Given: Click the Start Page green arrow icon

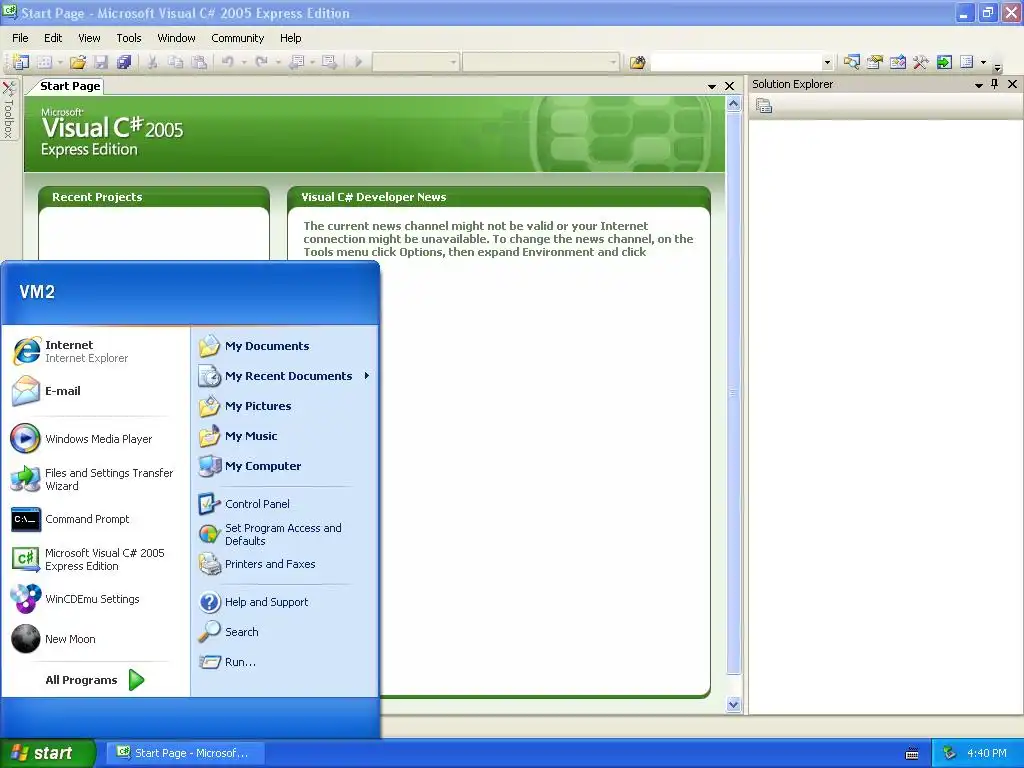Looking at the screenshot, I should pyautogui.click(x=944, y=62).
